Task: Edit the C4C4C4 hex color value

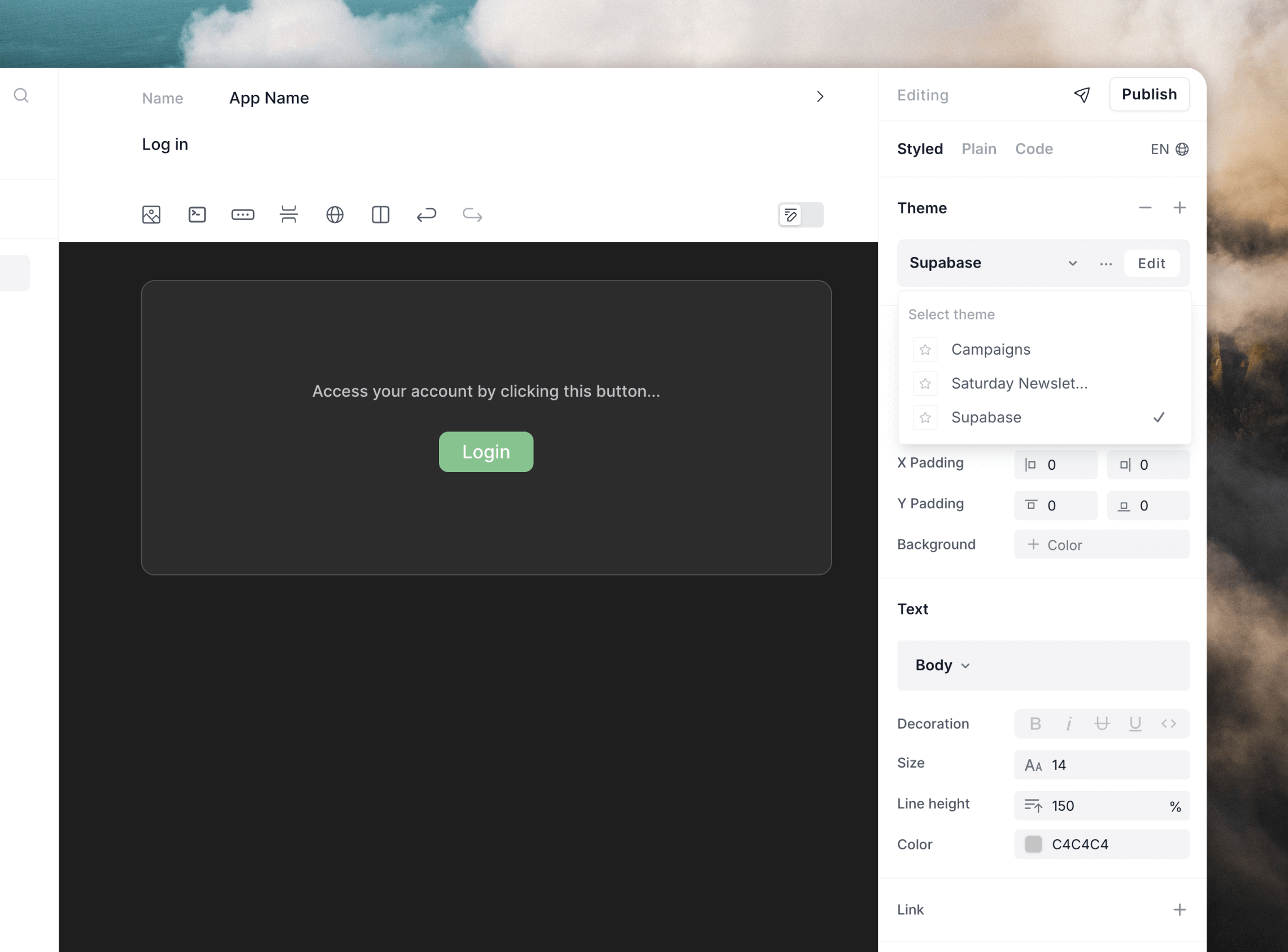Action: point(1080,845)
